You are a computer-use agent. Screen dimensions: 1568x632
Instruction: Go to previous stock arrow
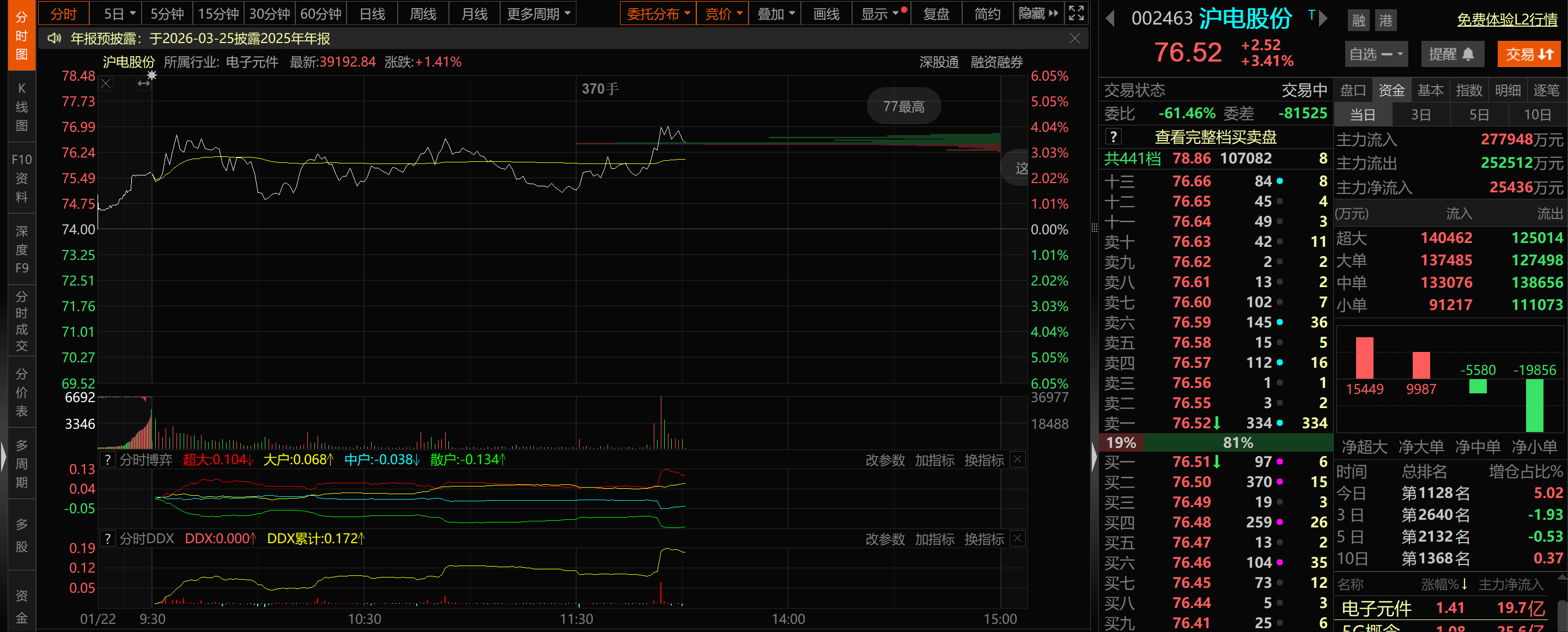pyautogui.click(x=1110, y=19)
